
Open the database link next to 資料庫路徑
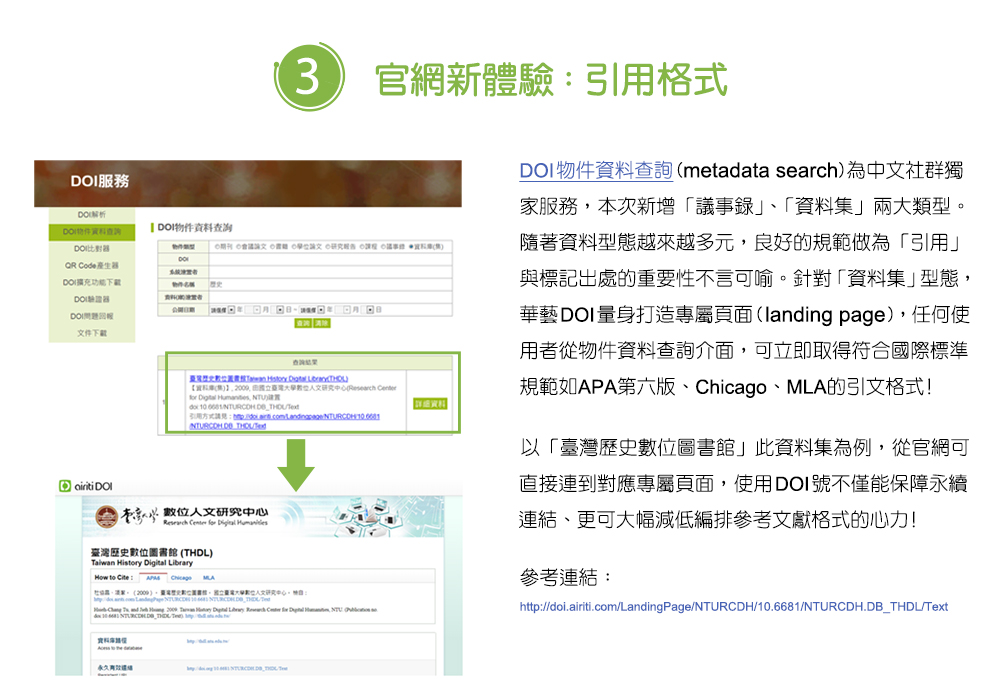[x=207, y=641]
